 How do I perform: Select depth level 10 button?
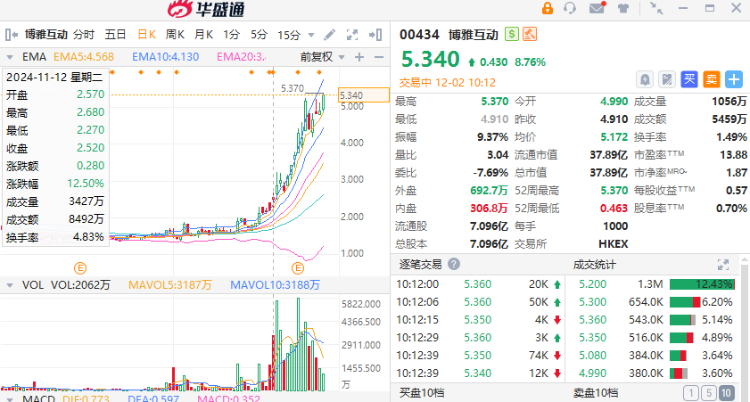726,393
